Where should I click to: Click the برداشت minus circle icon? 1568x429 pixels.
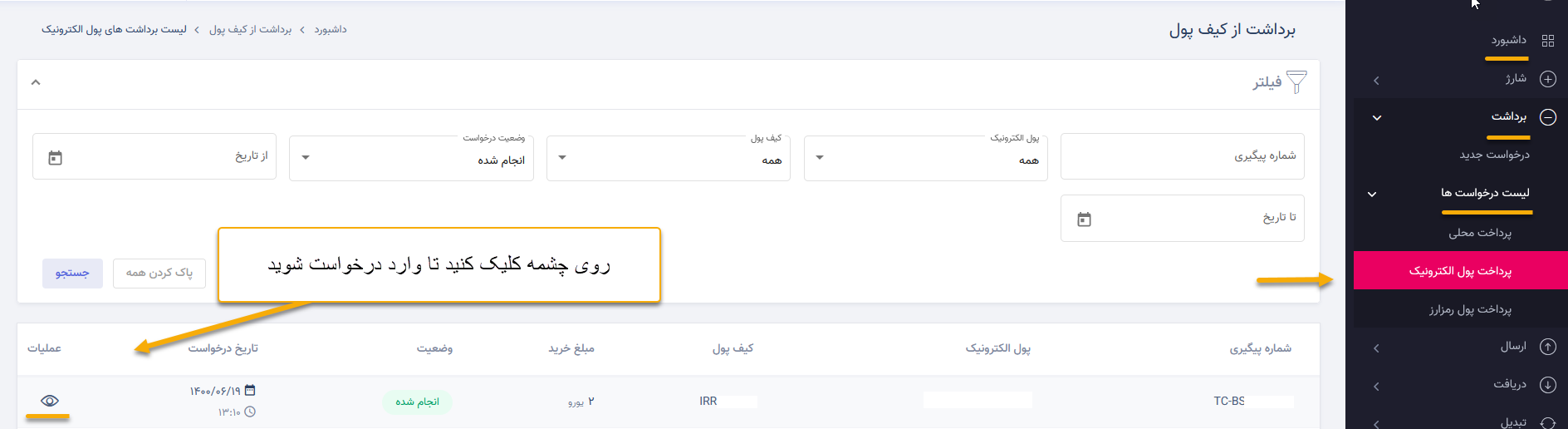tap(1548, 117)
